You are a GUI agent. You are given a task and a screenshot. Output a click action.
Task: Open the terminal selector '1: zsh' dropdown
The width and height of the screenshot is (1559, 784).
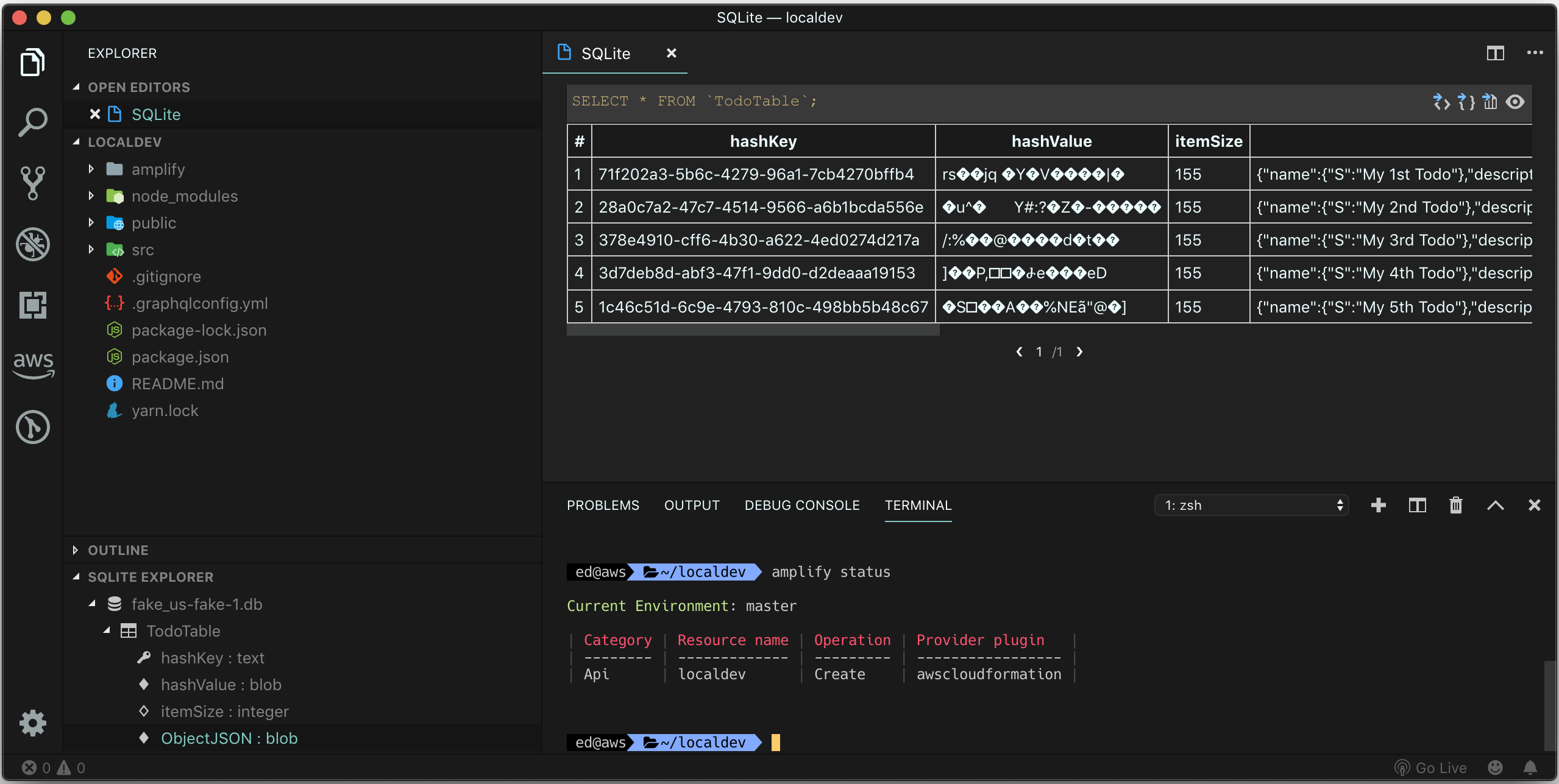click(x=1251, y=505)
